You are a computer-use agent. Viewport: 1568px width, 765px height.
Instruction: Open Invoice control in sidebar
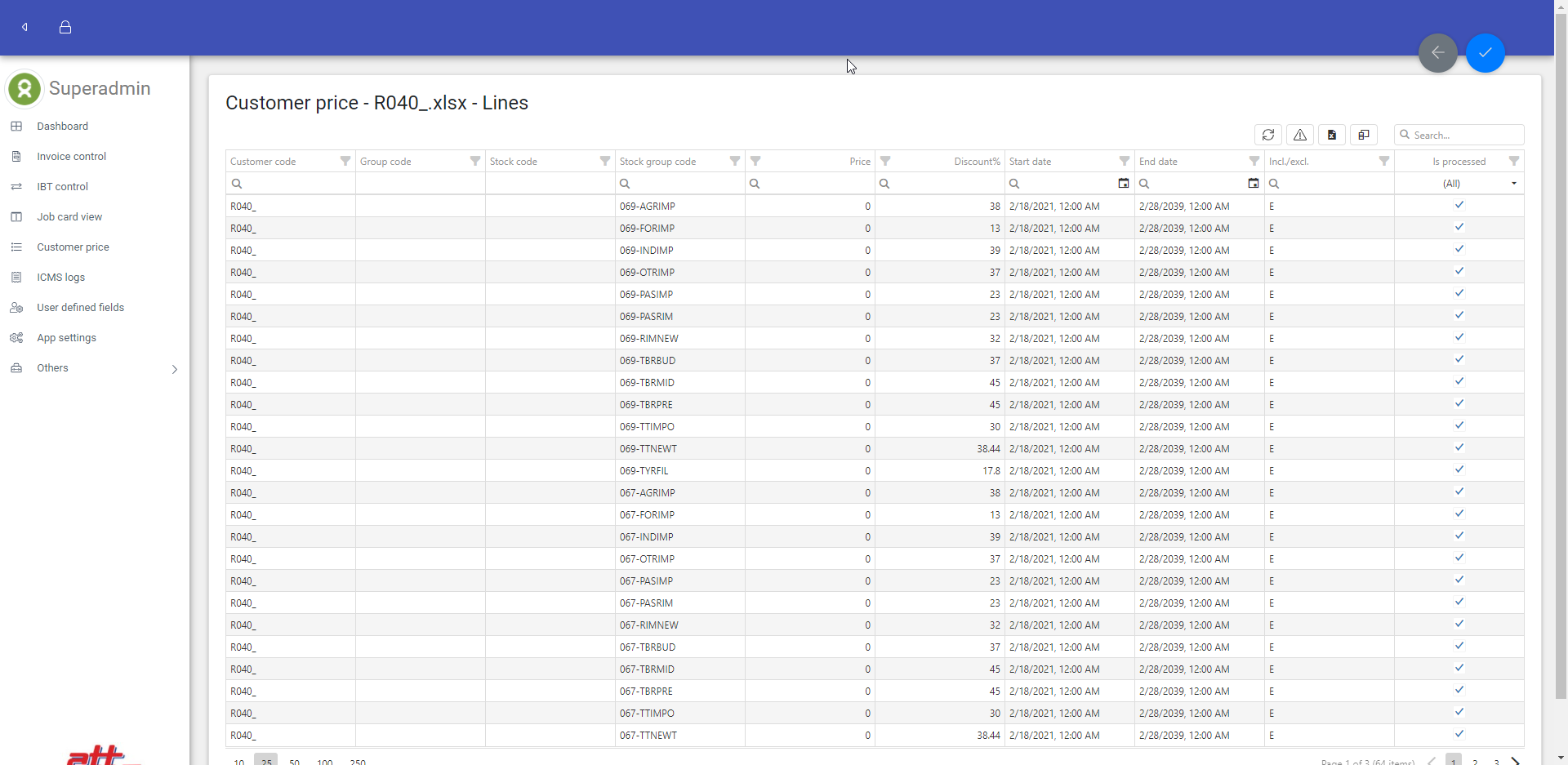[x=71, y=157]
